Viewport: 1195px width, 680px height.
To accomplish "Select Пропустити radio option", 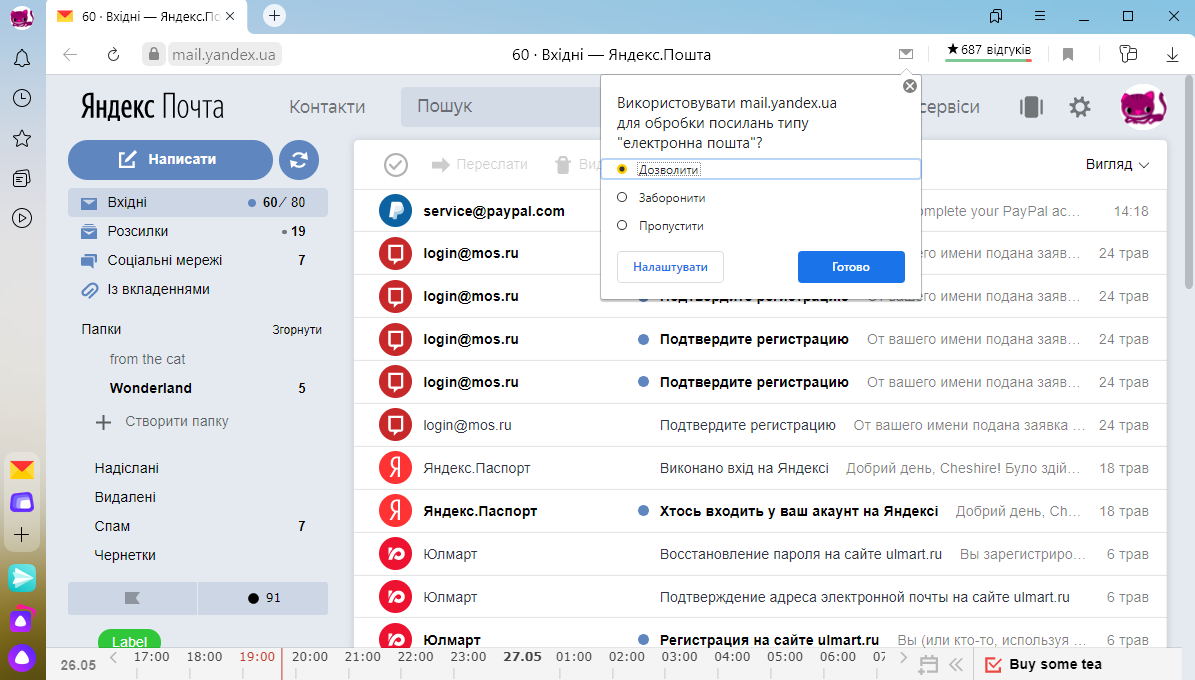I will (622, 226).
